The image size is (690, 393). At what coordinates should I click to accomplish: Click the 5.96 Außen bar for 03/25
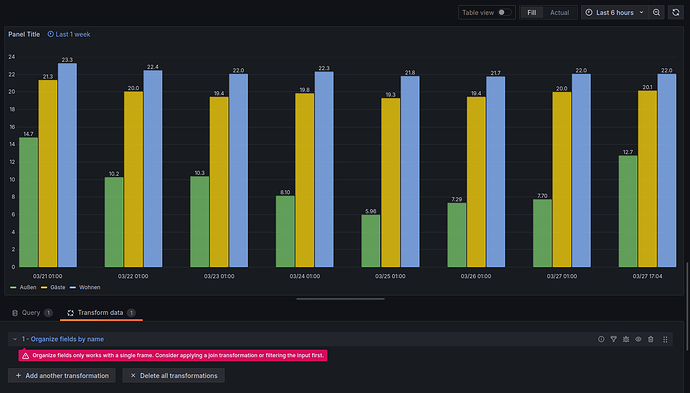pos(371,241)
